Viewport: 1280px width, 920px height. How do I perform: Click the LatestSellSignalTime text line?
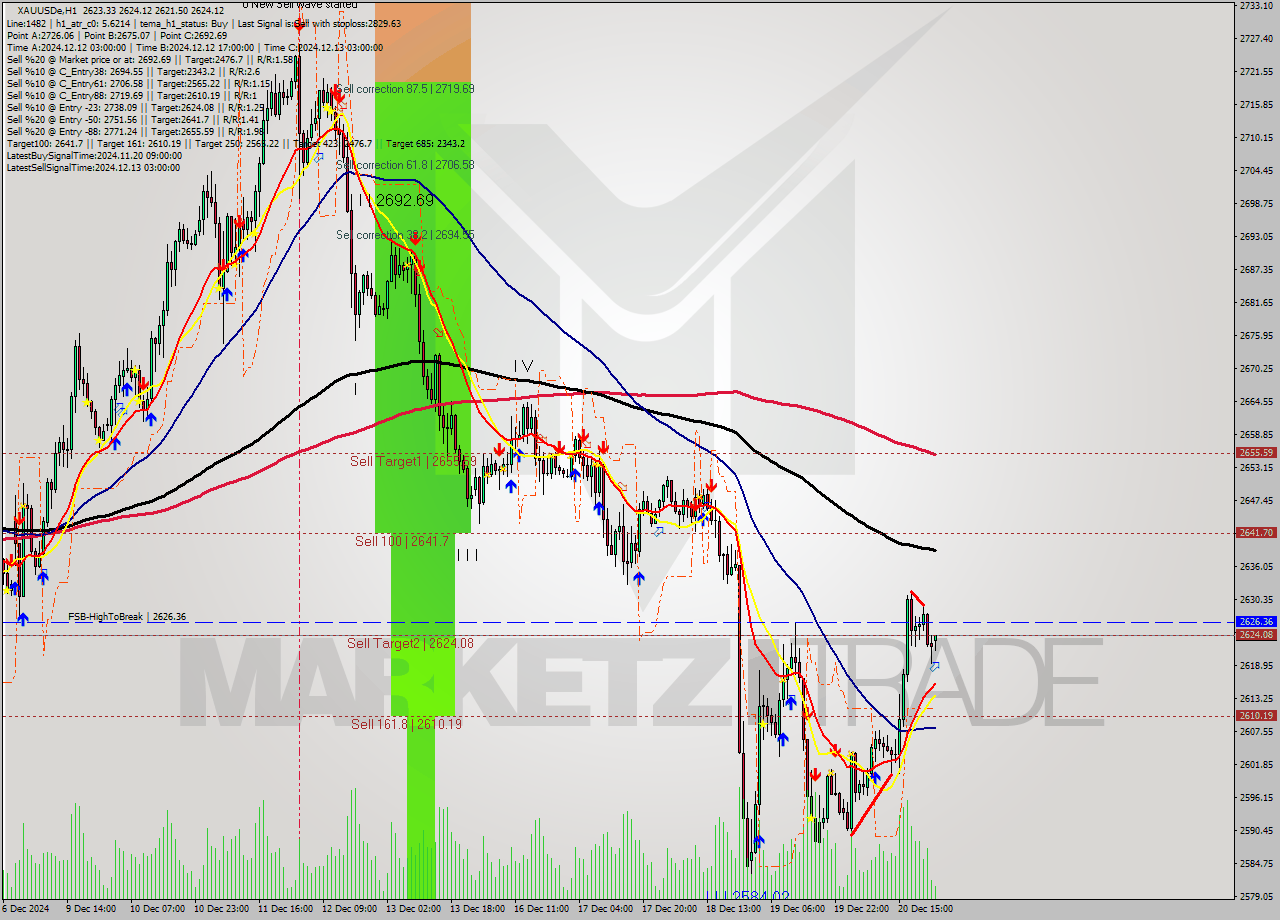click(94, 167)
